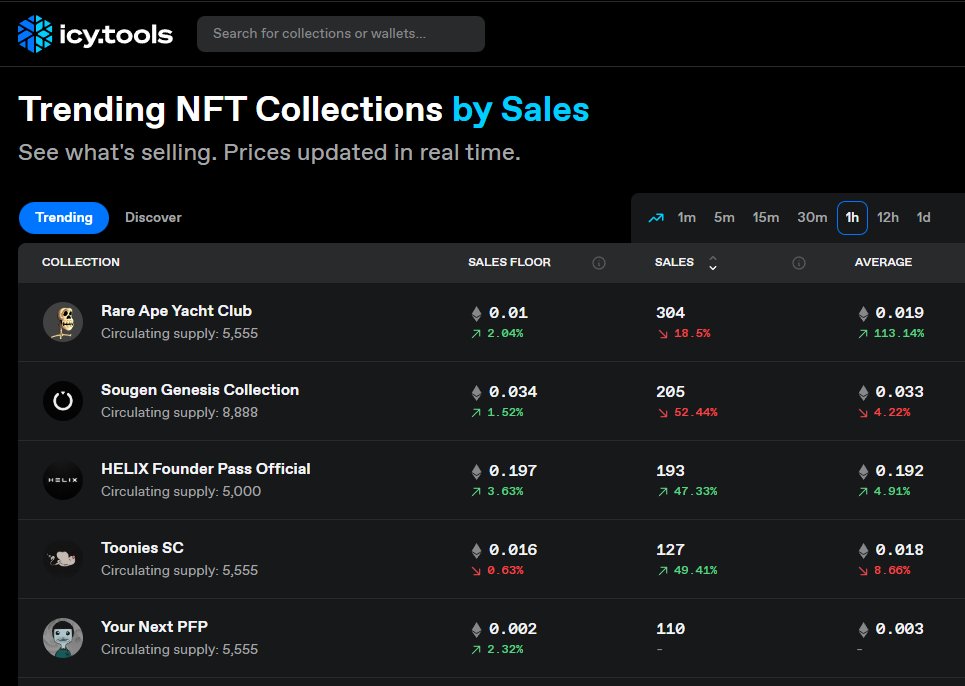The width and height of the screenshot is (965, 686).
Task: Click the Sales column info icon
Action: 799,263
